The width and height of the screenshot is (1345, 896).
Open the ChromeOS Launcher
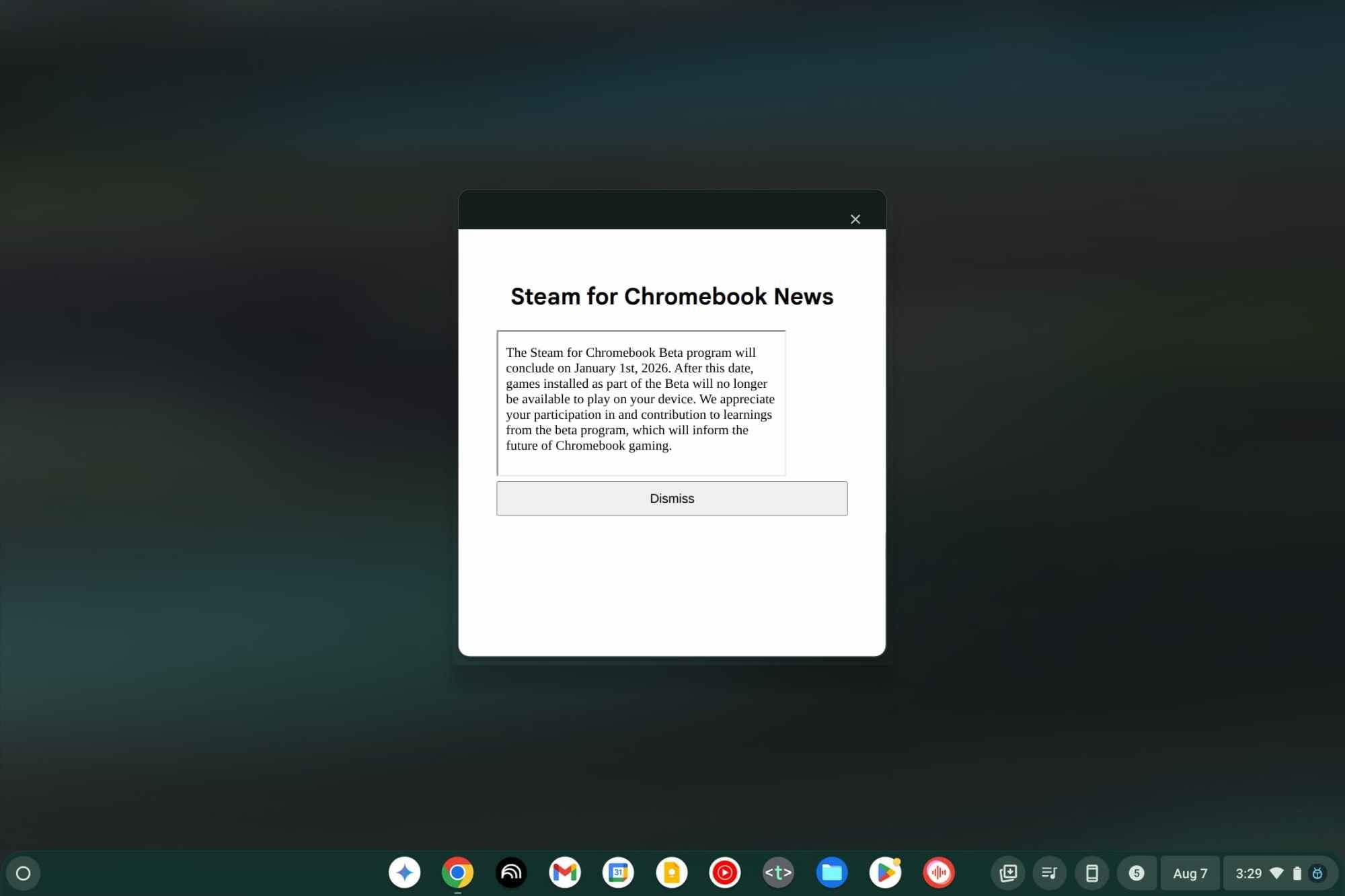pyautogui.click(x=24, y=872)
